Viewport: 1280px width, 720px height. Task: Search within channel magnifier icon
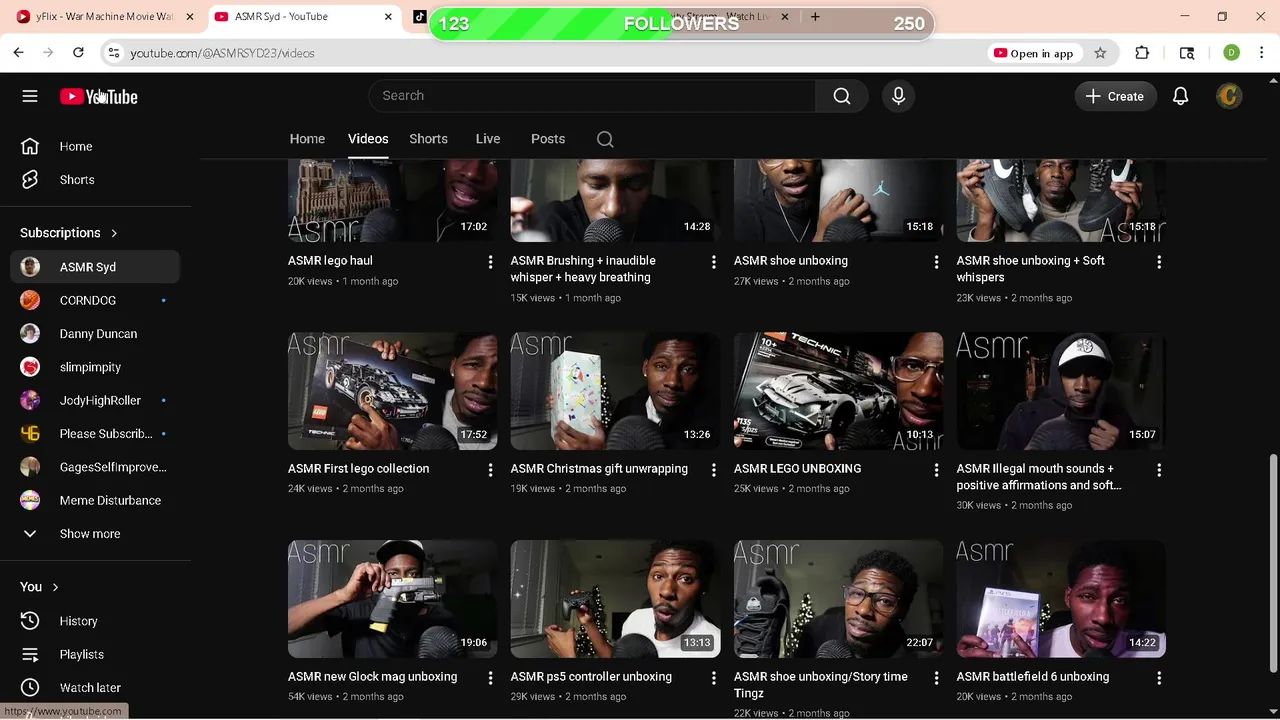pyautogui.click(x=605, y=139)
